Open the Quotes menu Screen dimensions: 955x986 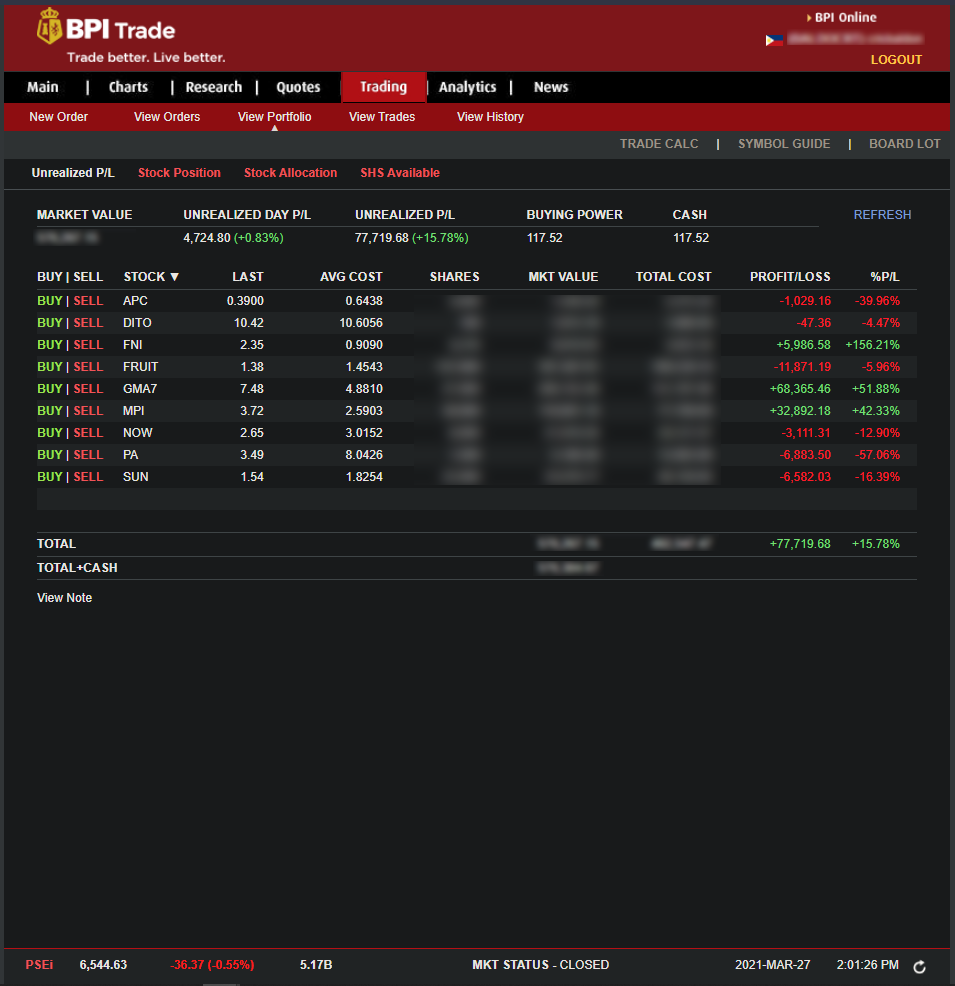tap(299, 87)
